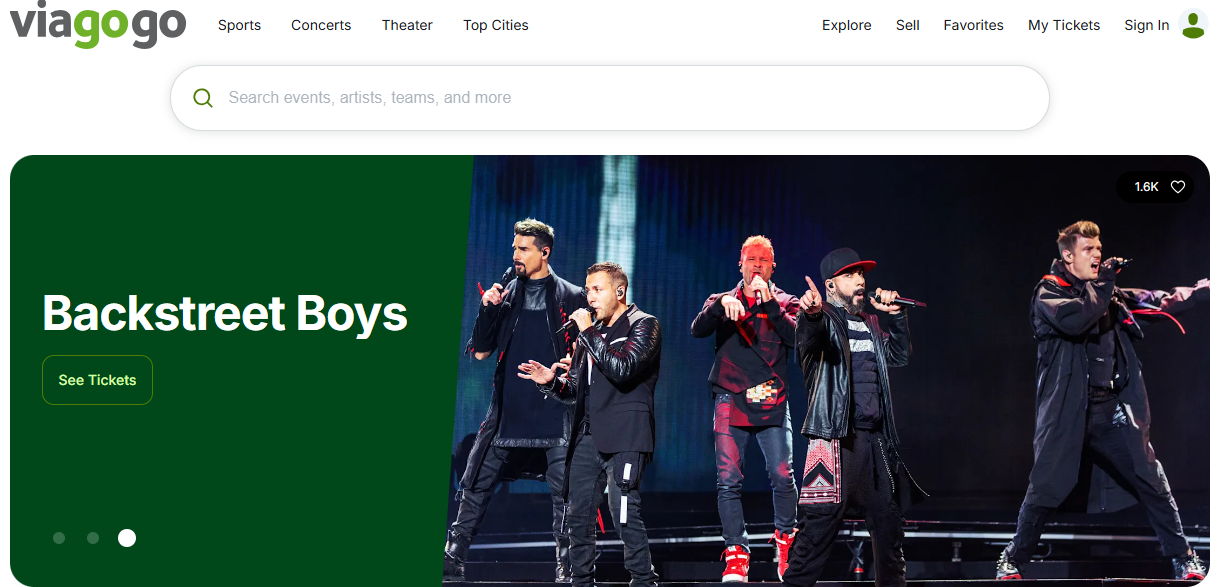
Task: Click the green user profile avatar icon
Action: click(1193, 25)
